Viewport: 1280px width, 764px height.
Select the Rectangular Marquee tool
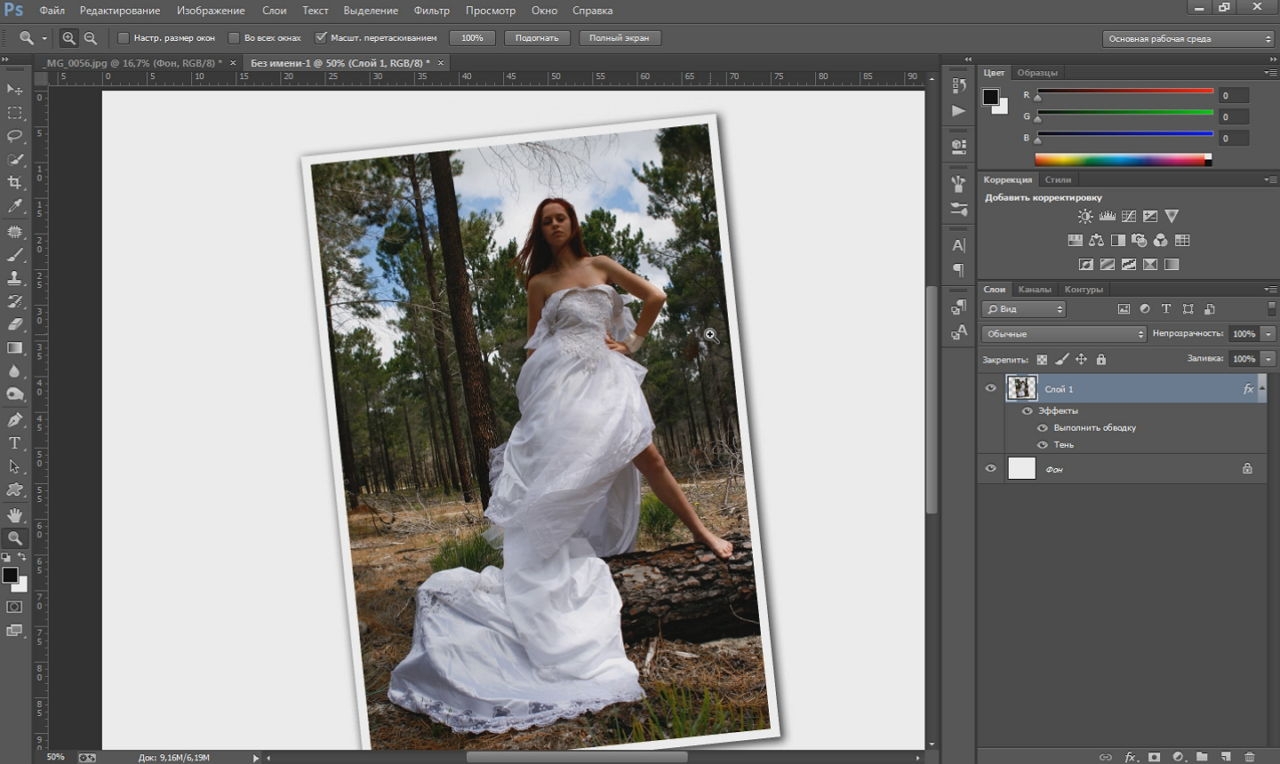(15, 113)
